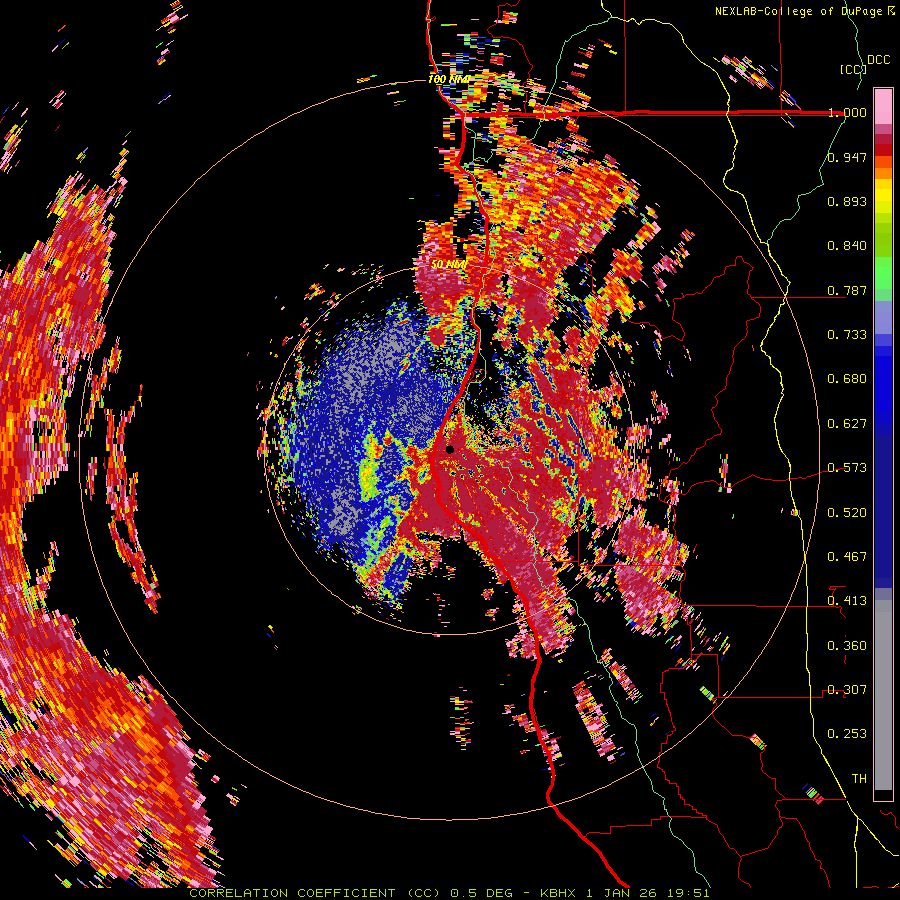Click the [CC] unit label
This screenshot has height=900, width=900.
853,69
